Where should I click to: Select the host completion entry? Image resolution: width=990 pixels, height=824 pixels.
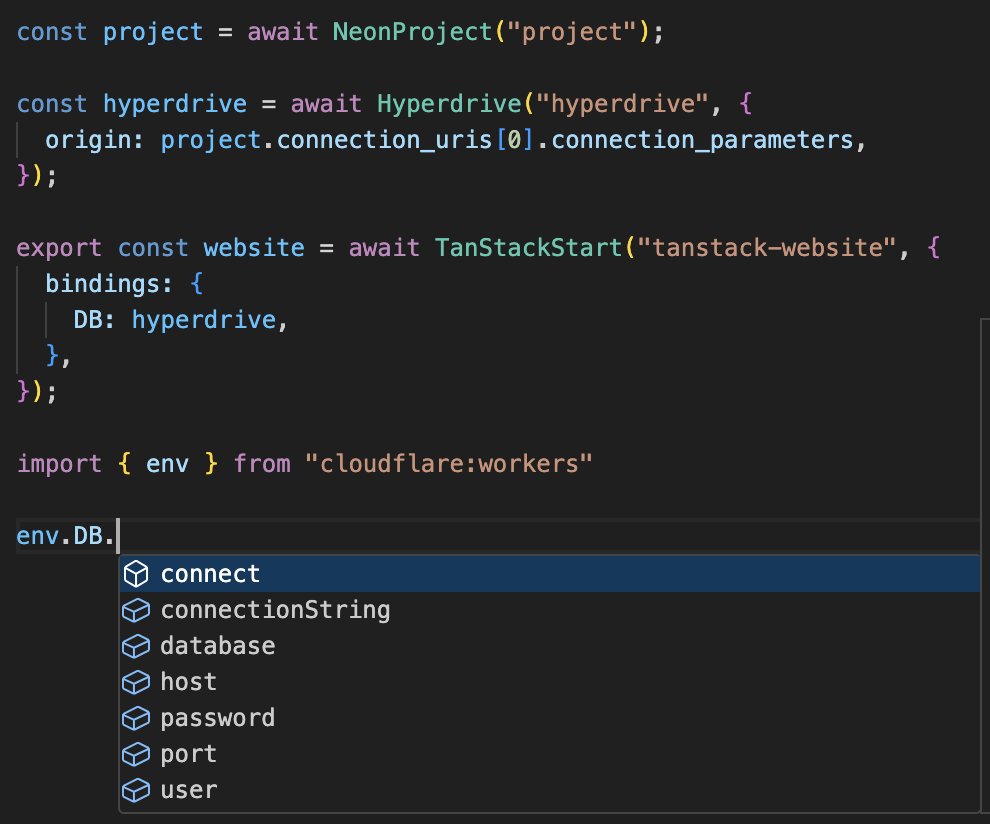[x=549, y=682]
